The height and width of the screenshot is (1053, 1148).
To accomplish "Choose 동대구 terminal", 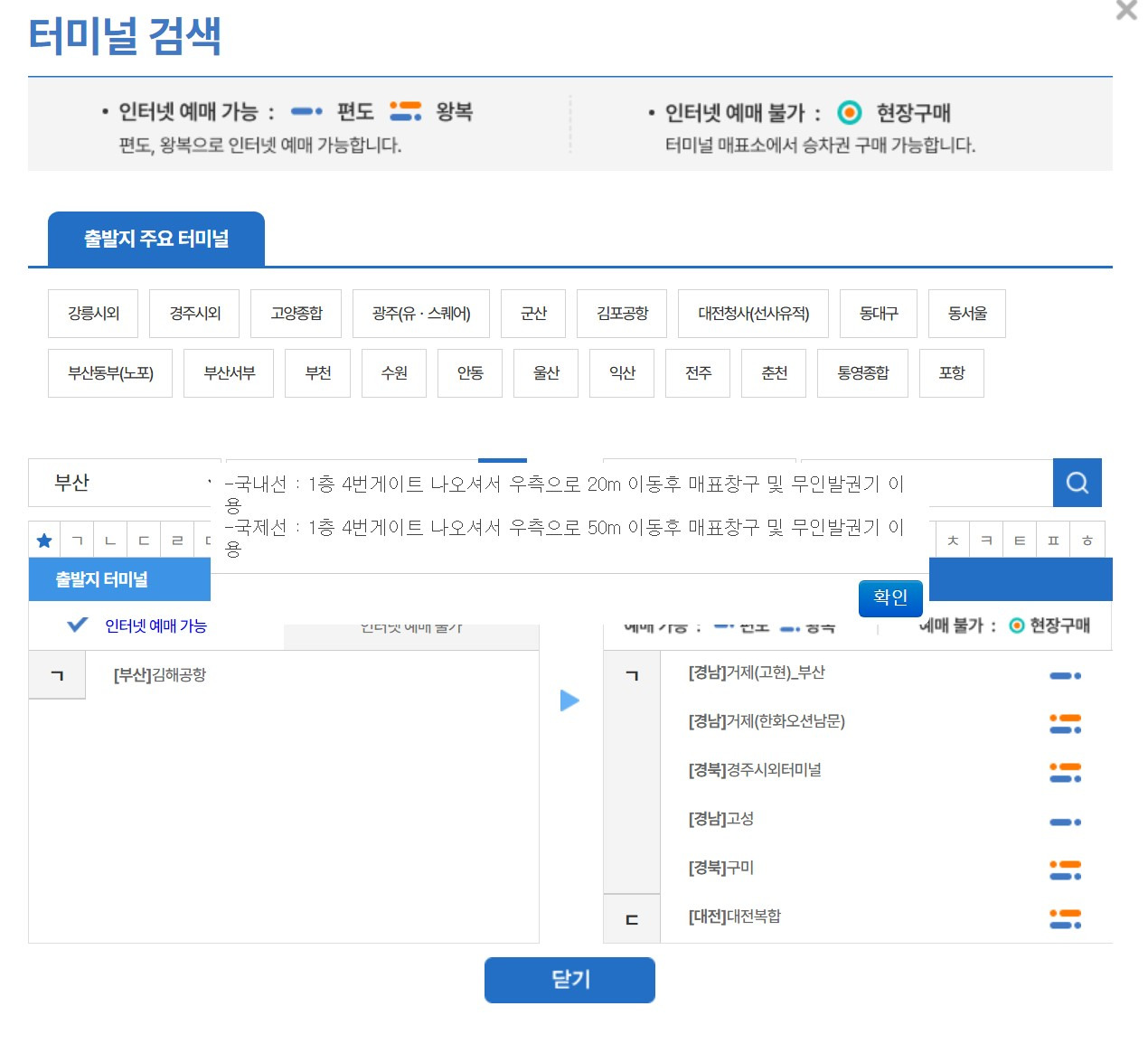I will (x=879, y=314).
